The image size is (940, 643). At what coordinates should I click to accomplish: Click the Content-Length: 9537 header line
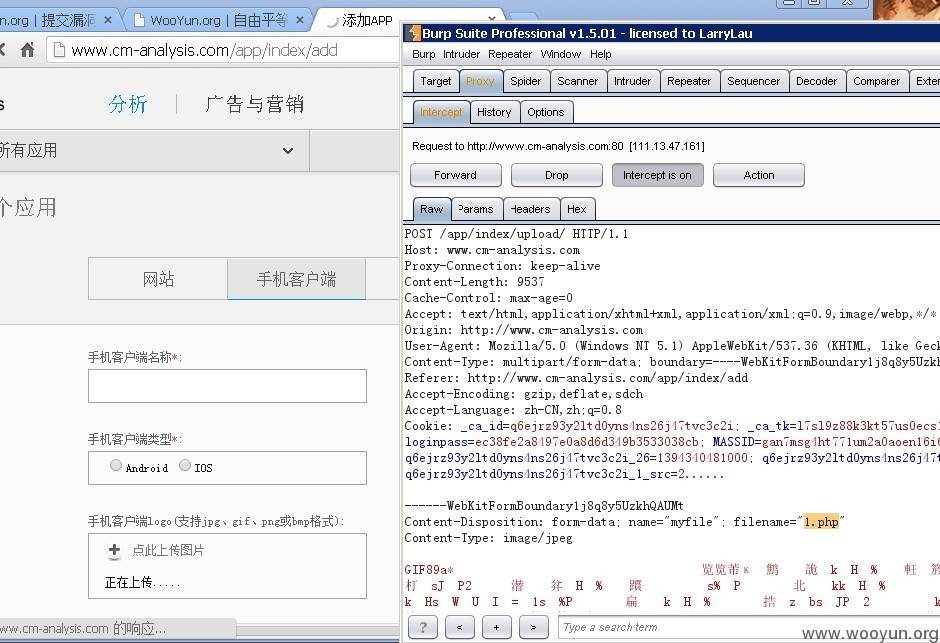pyautogui.click(x=474, y=282)
